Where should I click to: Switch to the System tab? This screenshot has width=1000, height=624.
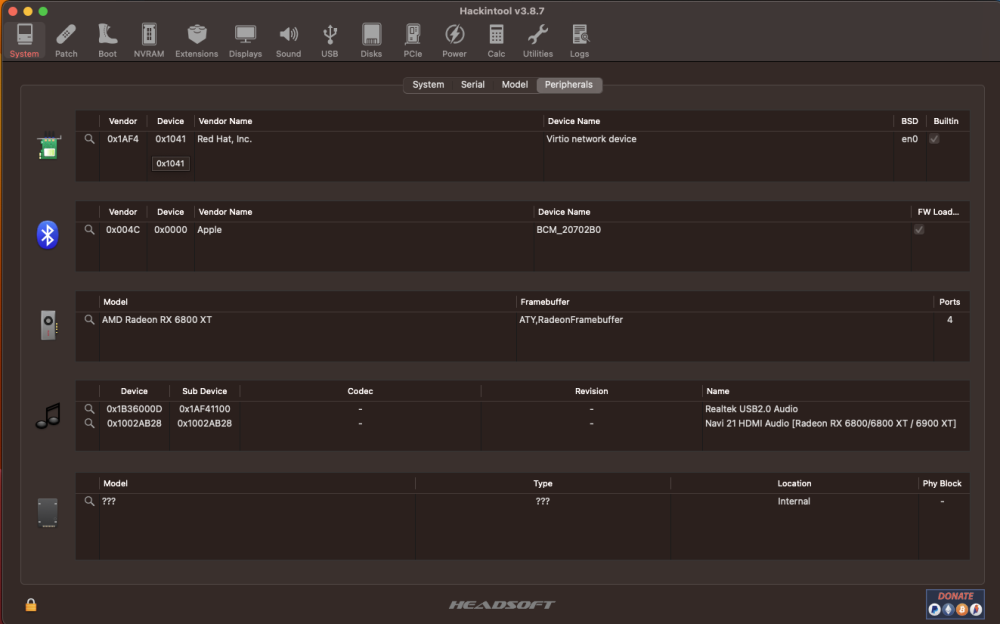pyautogui.click(x=428, y=85)
